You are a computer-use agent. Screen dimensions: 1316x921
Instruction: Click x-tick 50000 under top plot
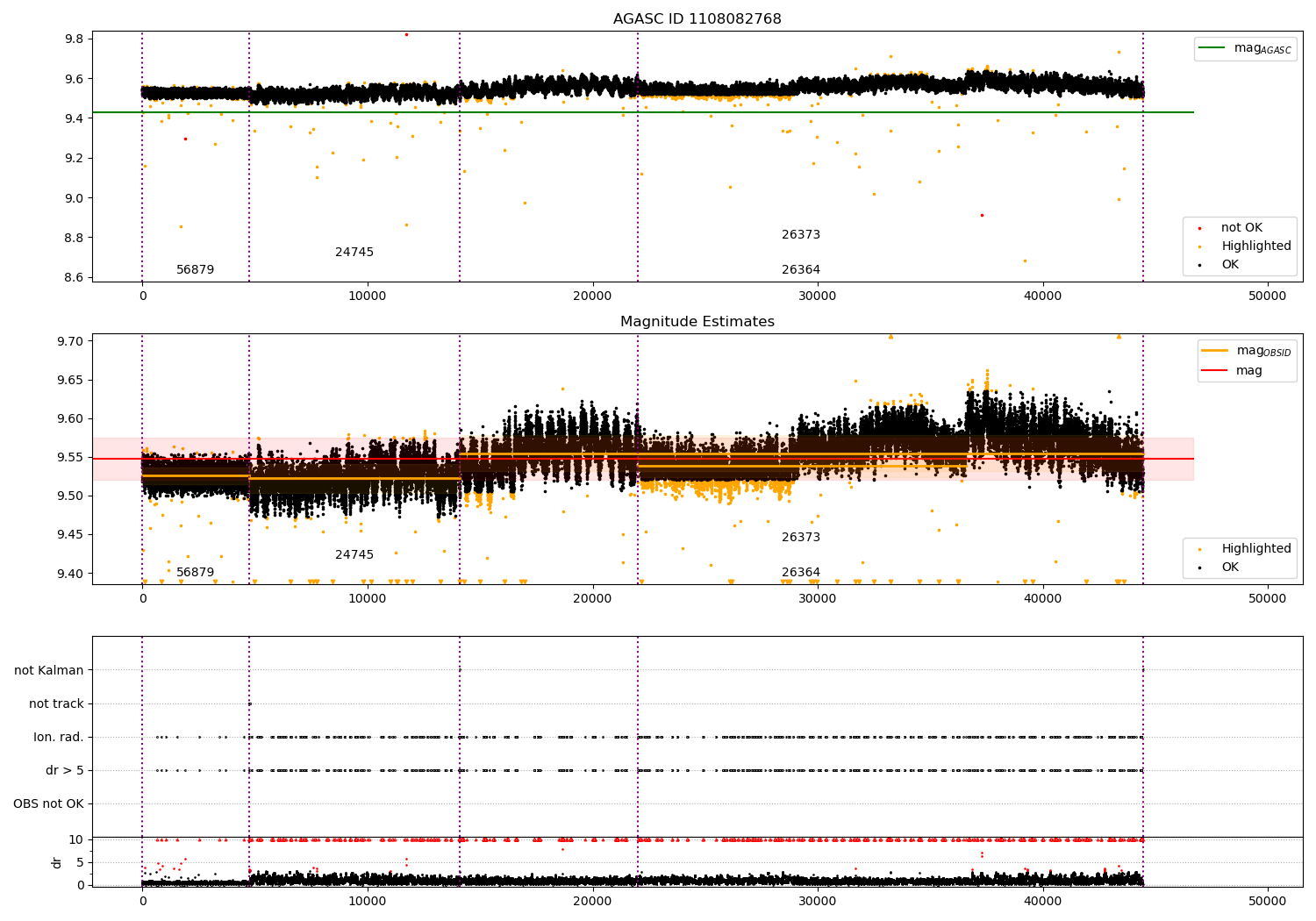click(x=1268, y=296)
